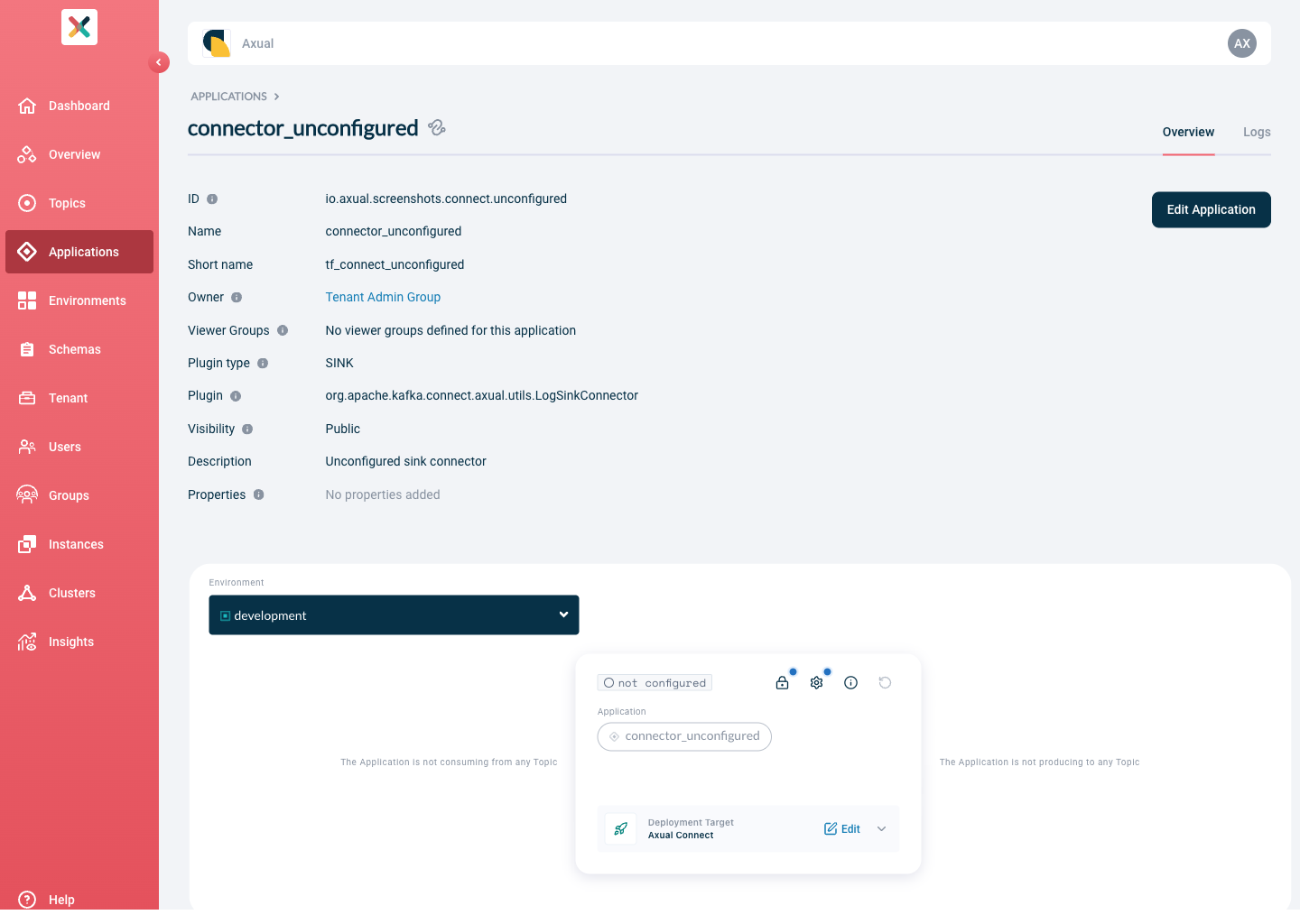Open the Dashboard page
Screen dimensions: 1300x924
(79, 106)
